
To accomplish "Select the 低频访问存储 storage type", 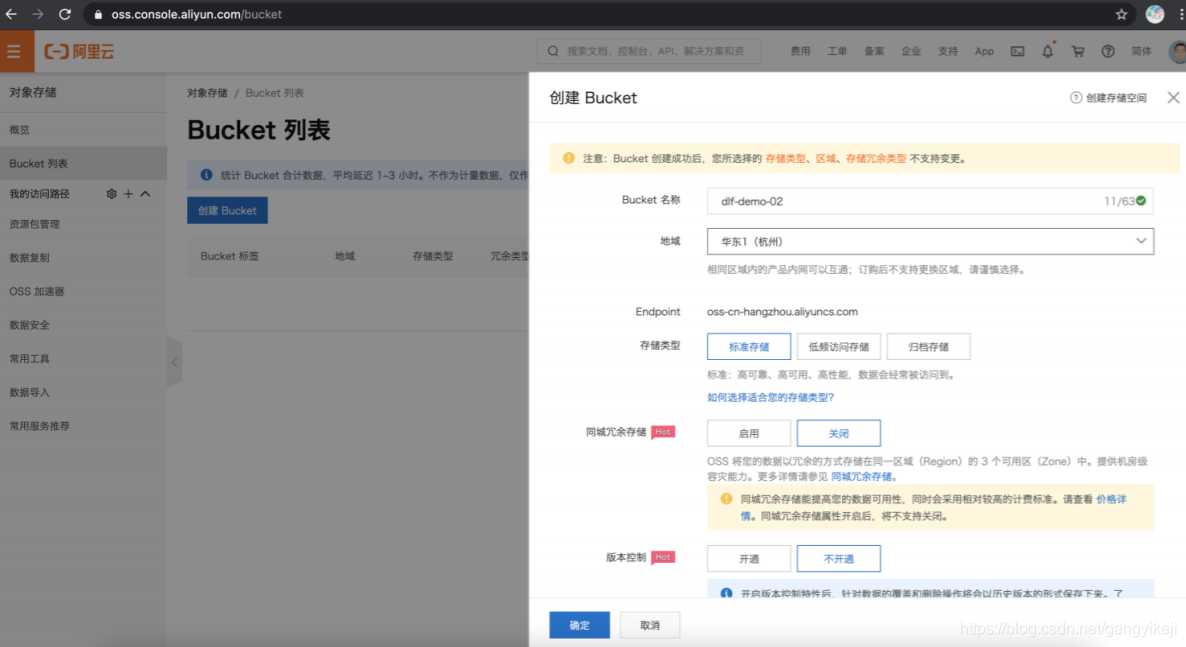I will pos(838,346).
